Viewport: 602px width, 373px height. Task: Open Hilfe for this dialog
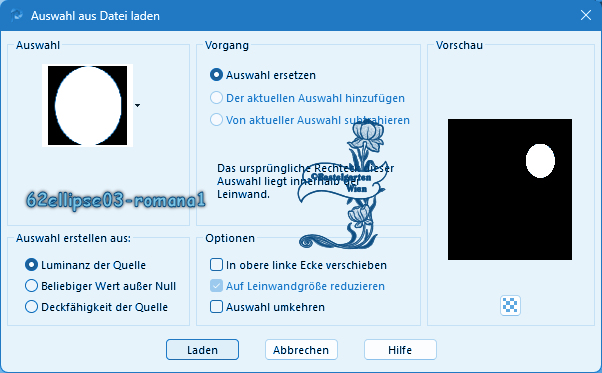coord(400,350)
